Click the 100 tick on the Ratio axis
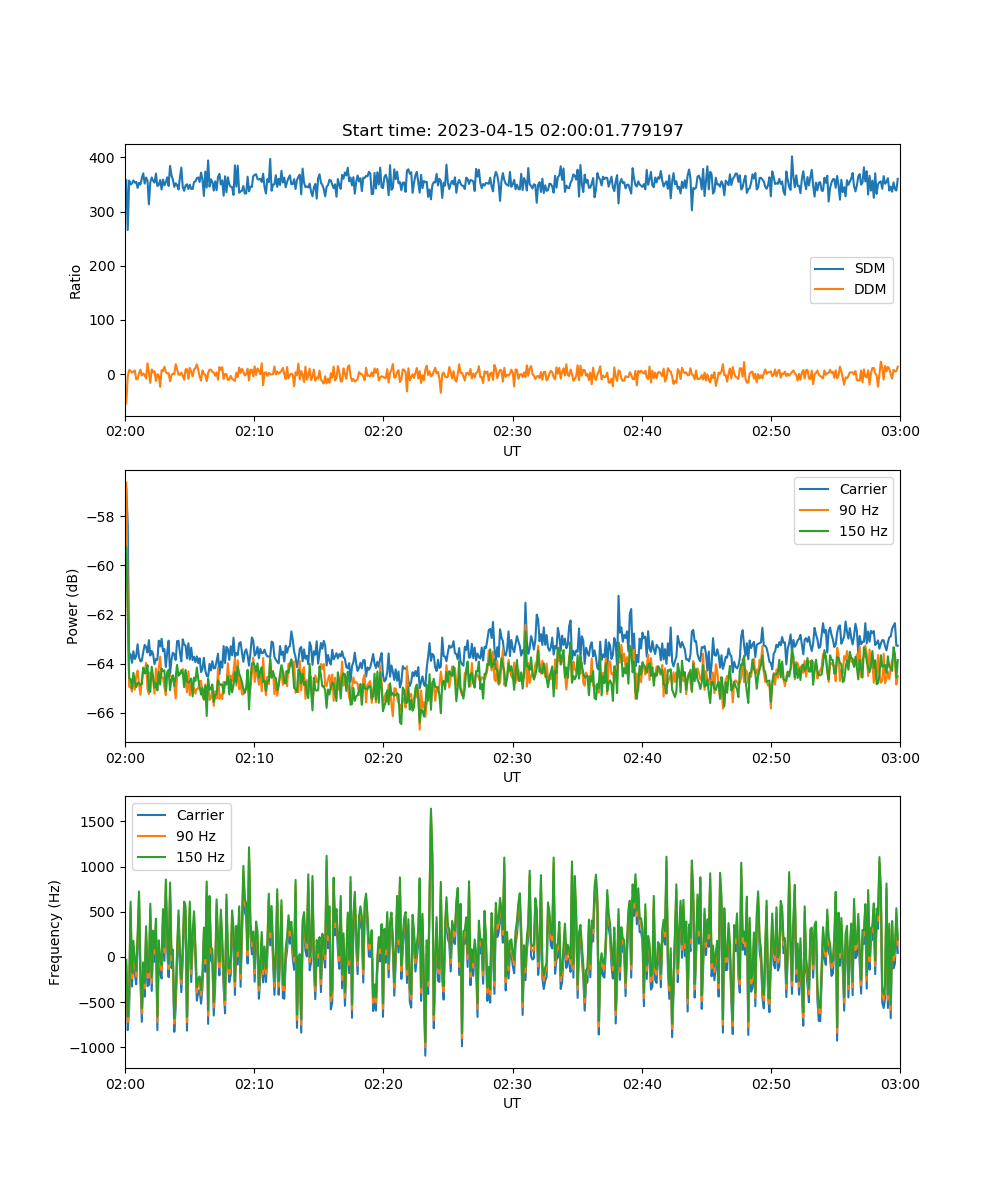The image size is (1000, 1200). (x=104, y=320)
